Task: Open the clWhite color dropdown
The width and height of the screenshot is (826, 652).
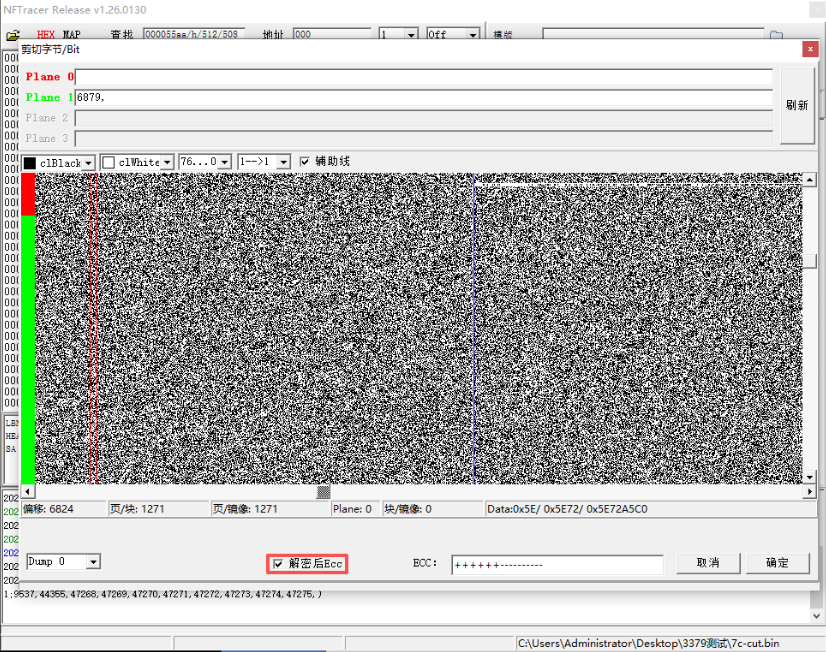Action: [167, 162]
